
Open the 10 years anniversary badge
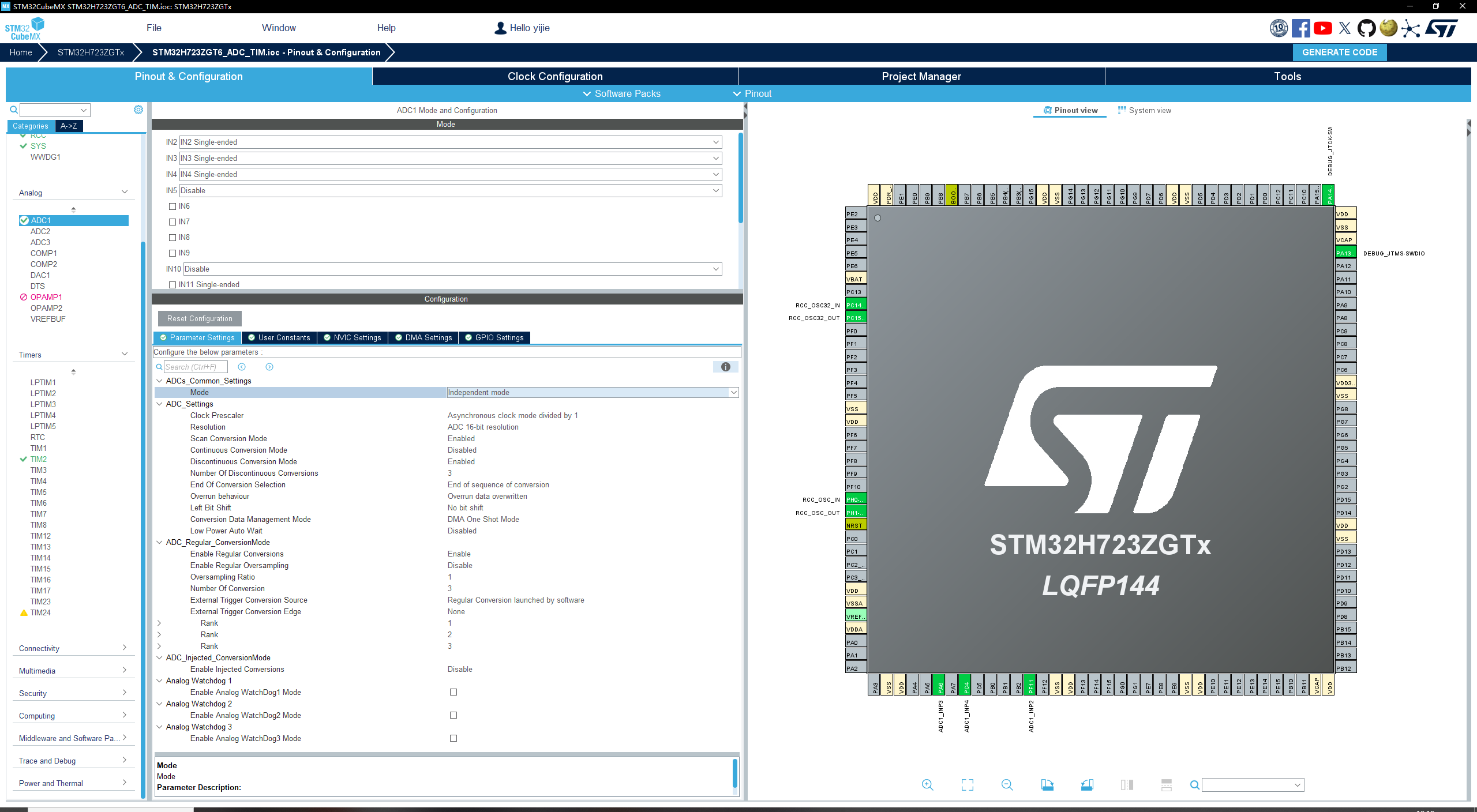(x=1279, y=28)
